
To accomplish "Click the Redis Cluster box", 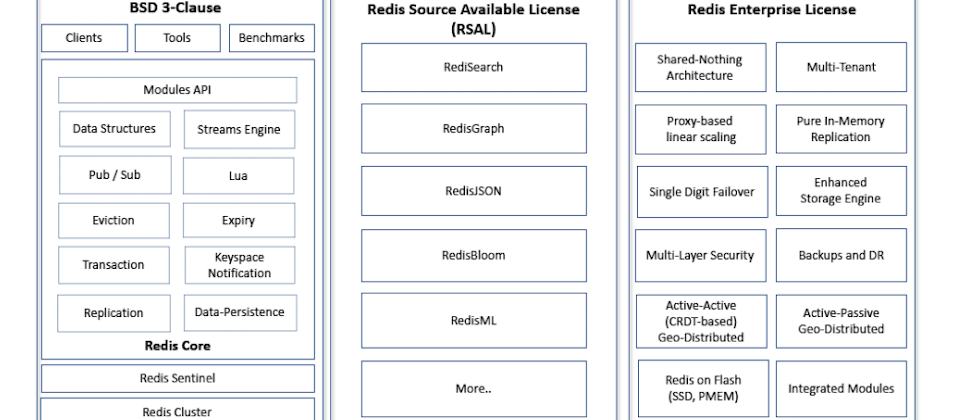I will [178, 409].
